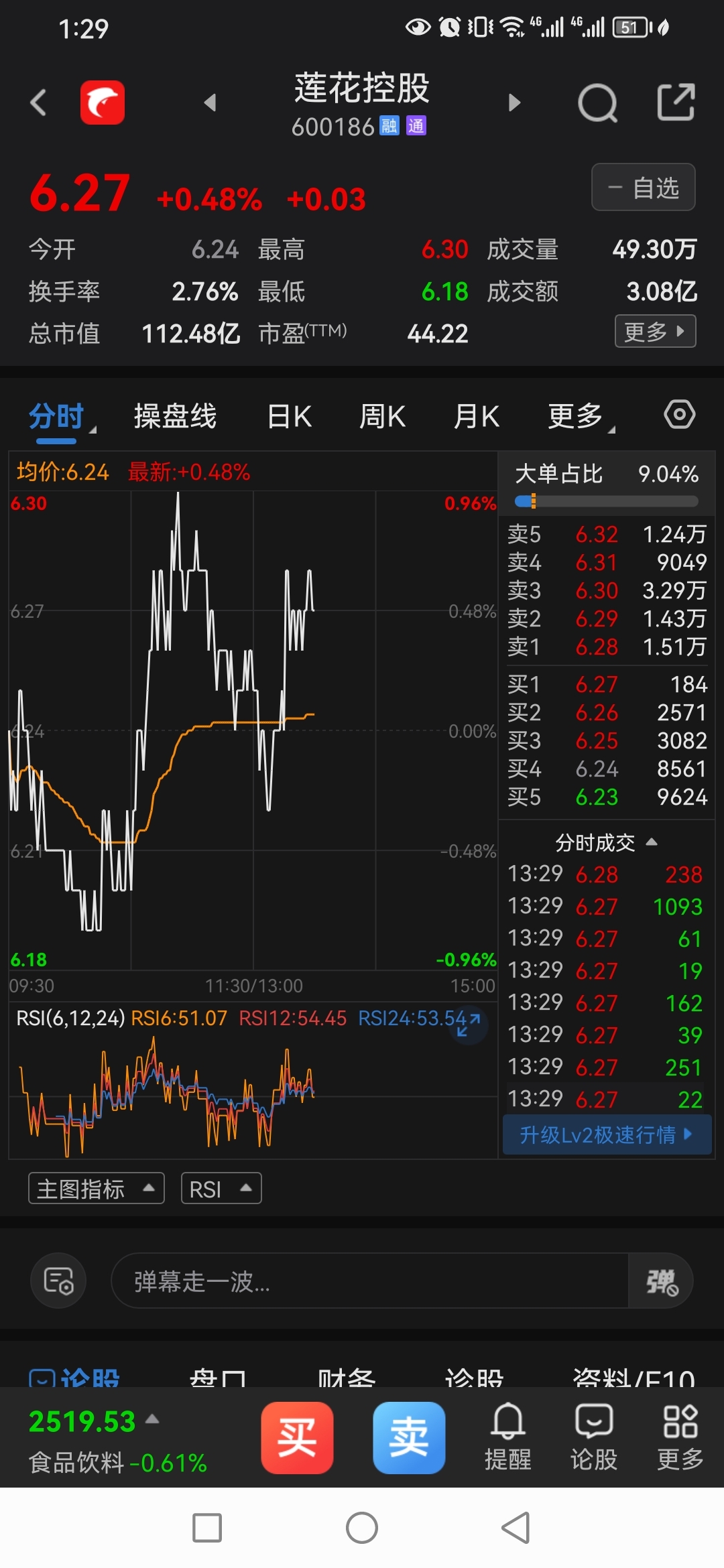Tap 卖3 6.30 order row
Image resolution: width=724 pixels, height=1568 pixels.
(607, 590)
